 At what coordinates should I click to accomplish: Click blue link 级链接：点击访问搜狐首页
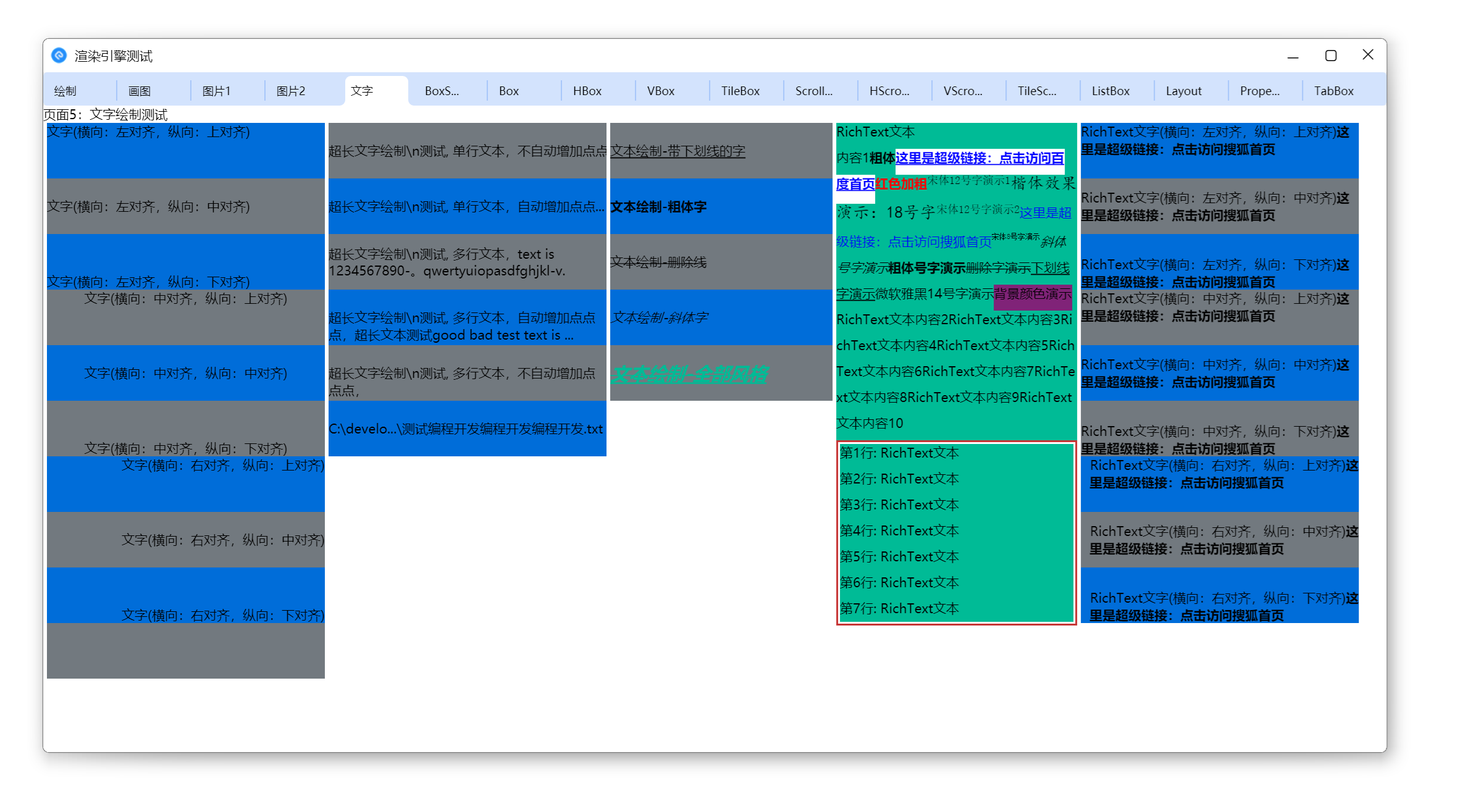913,241
